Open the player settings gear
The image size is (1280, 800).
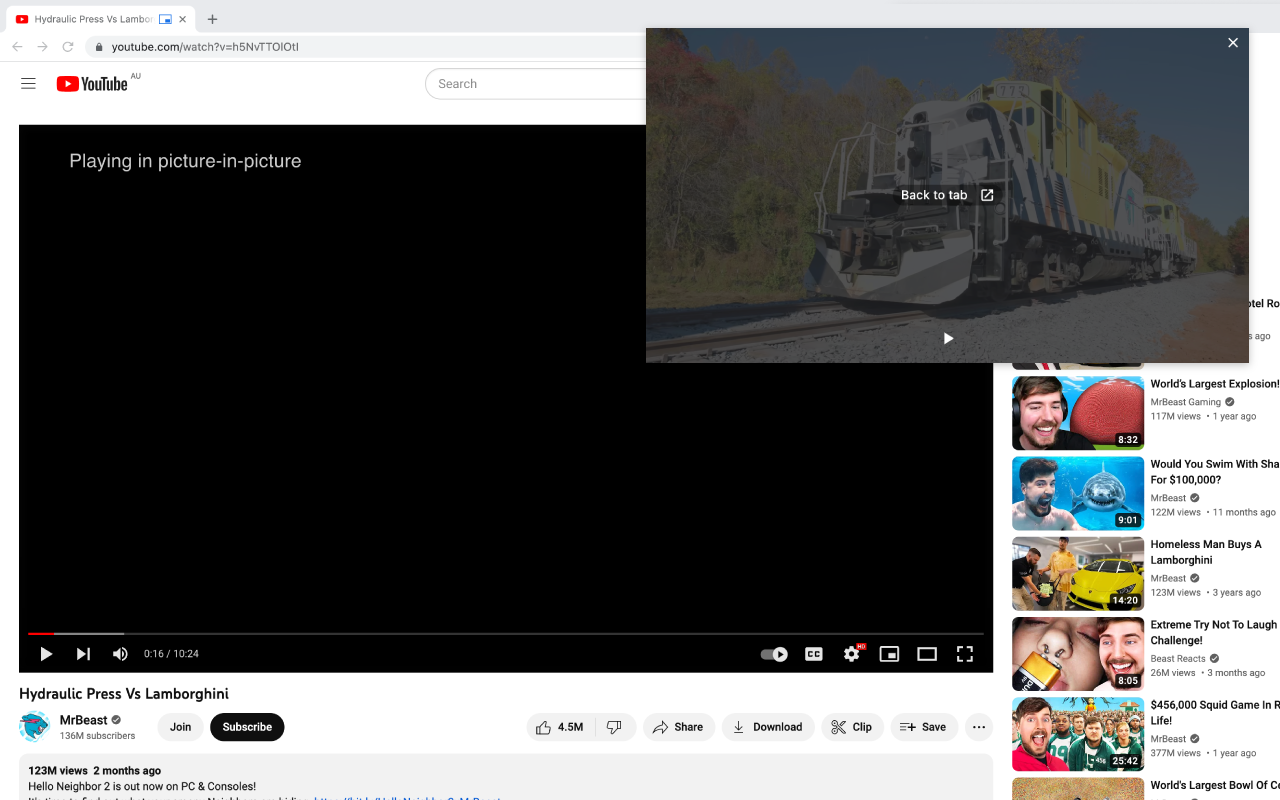(852, 654)
